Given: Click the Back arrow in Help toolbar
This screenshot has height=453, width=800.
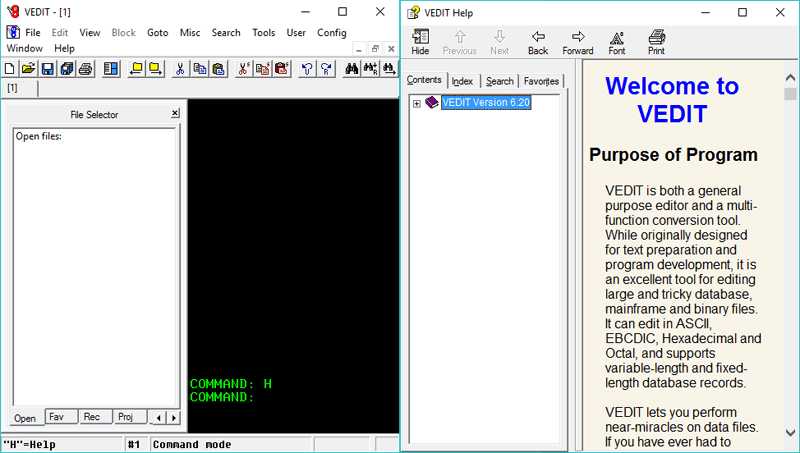Looking at the screenshot, I should point(538,42).
